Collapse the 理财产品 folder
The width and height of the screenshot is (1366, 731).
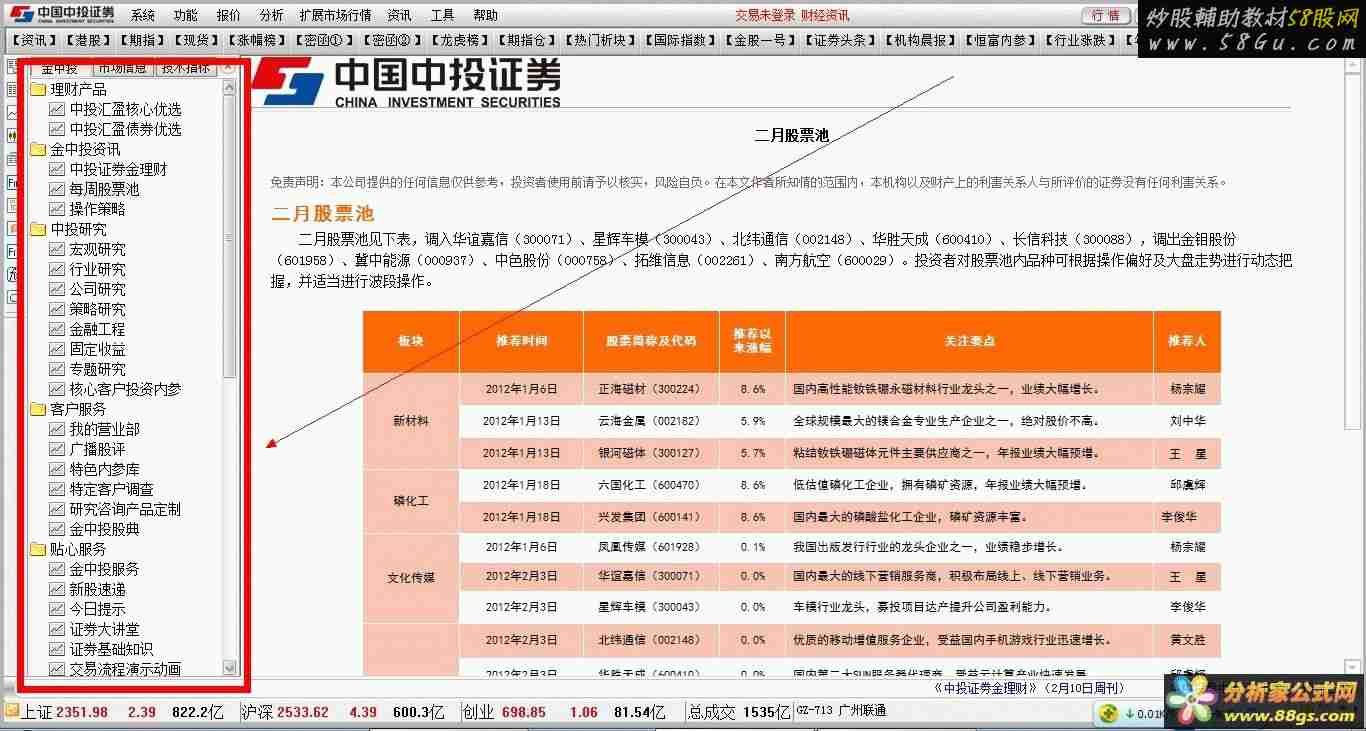(x=38, y=89)
